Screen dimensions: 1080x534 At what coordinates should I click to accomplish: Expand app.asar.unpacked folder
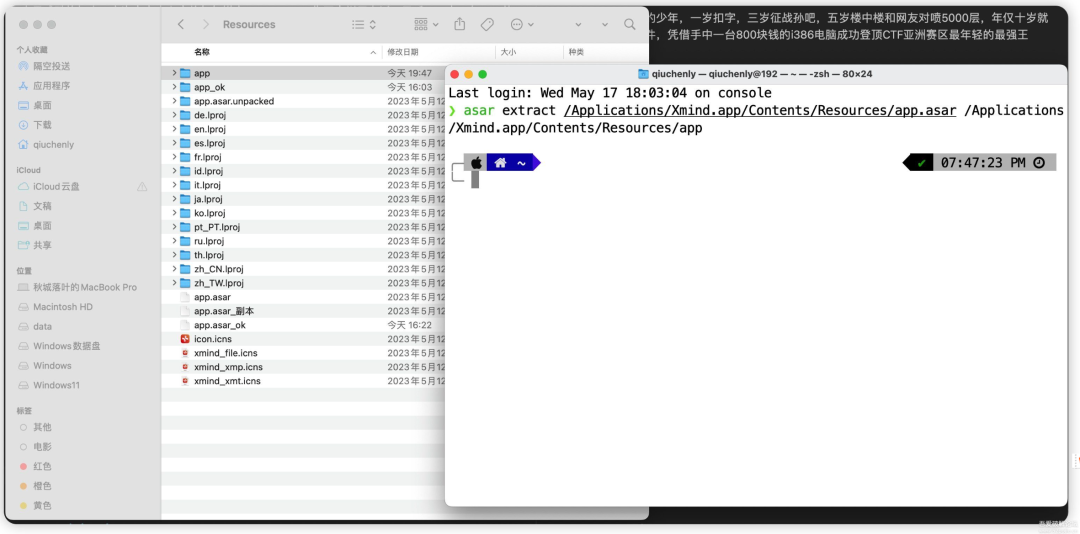(174, 101)
